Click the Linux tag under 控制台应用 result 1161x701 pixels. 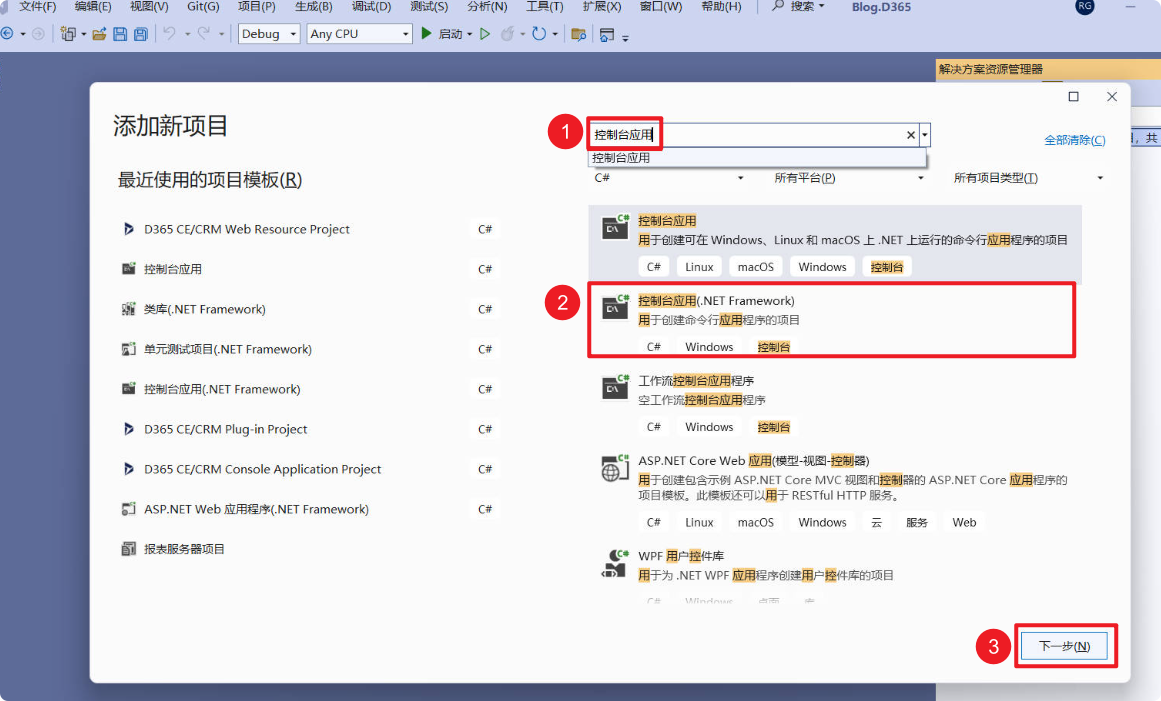pos(699,267)
